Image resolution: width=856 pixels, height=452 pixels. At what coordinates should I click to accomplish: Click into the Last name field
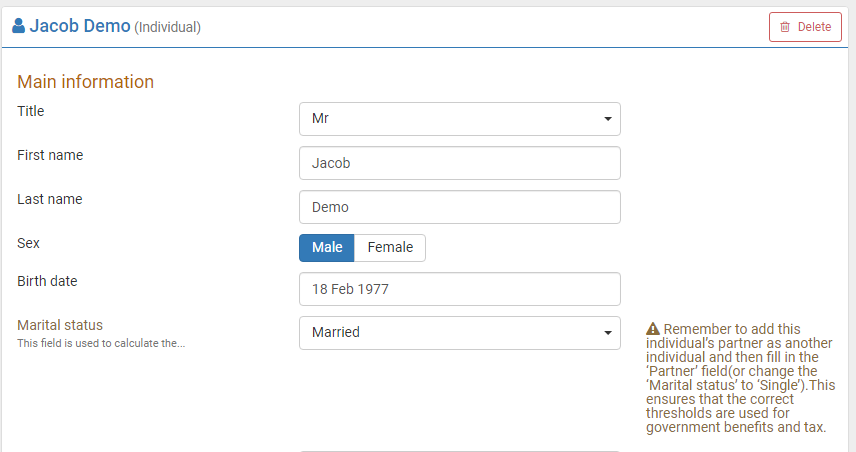point(459,207)
